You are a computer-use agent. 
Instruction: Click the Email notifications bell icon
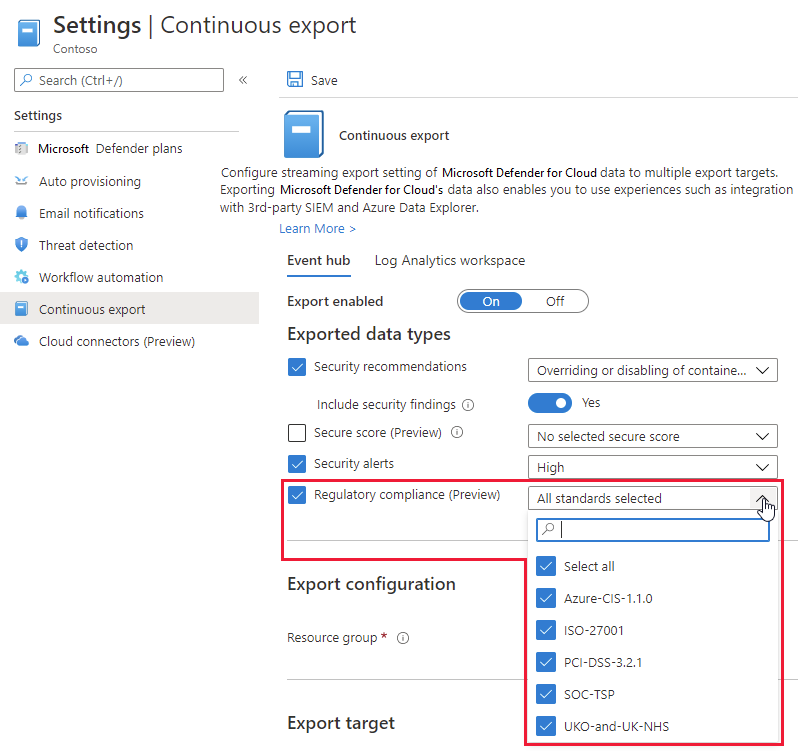pos(21,213)
